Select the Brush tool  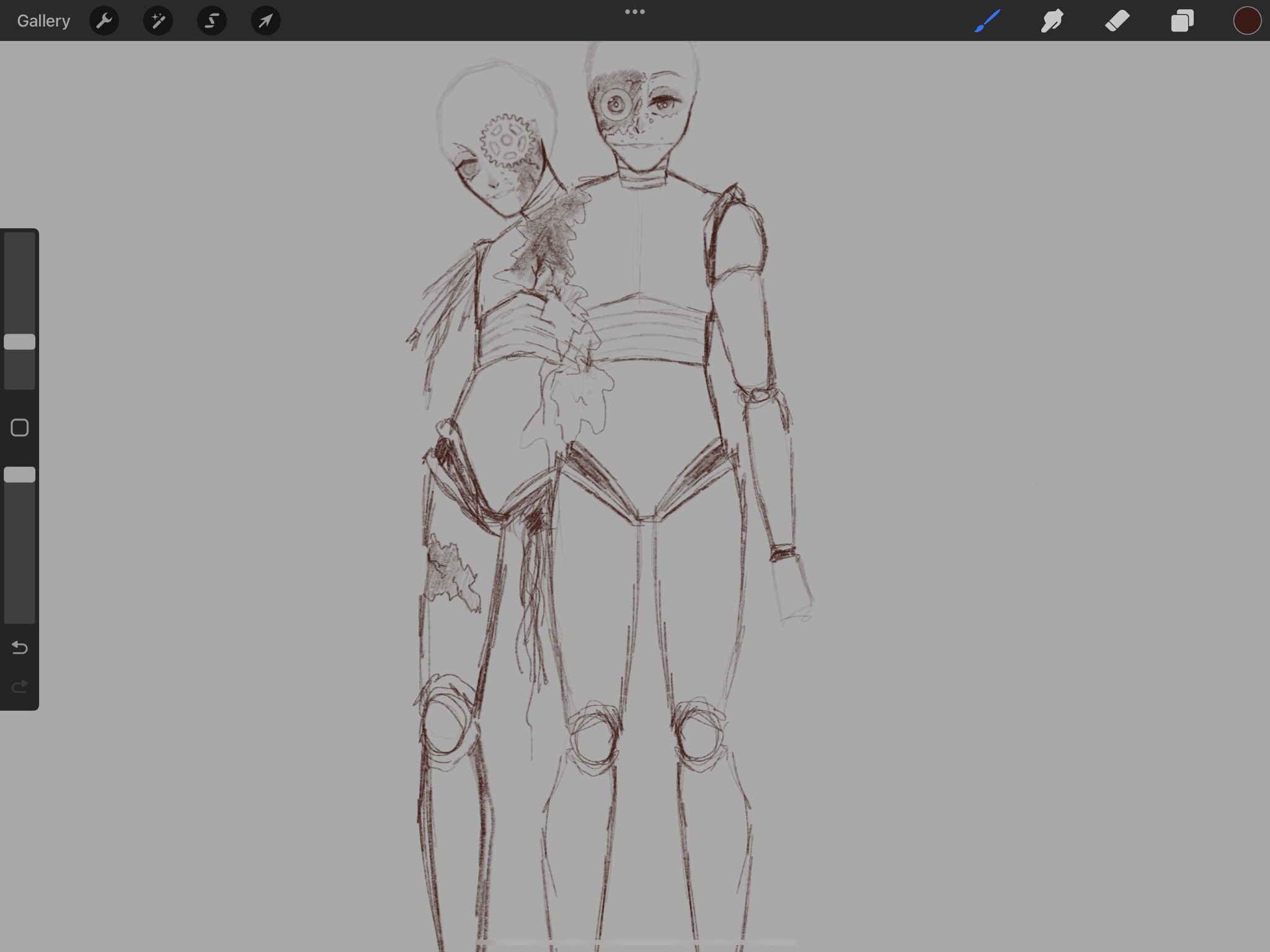(x=987, y=21)
